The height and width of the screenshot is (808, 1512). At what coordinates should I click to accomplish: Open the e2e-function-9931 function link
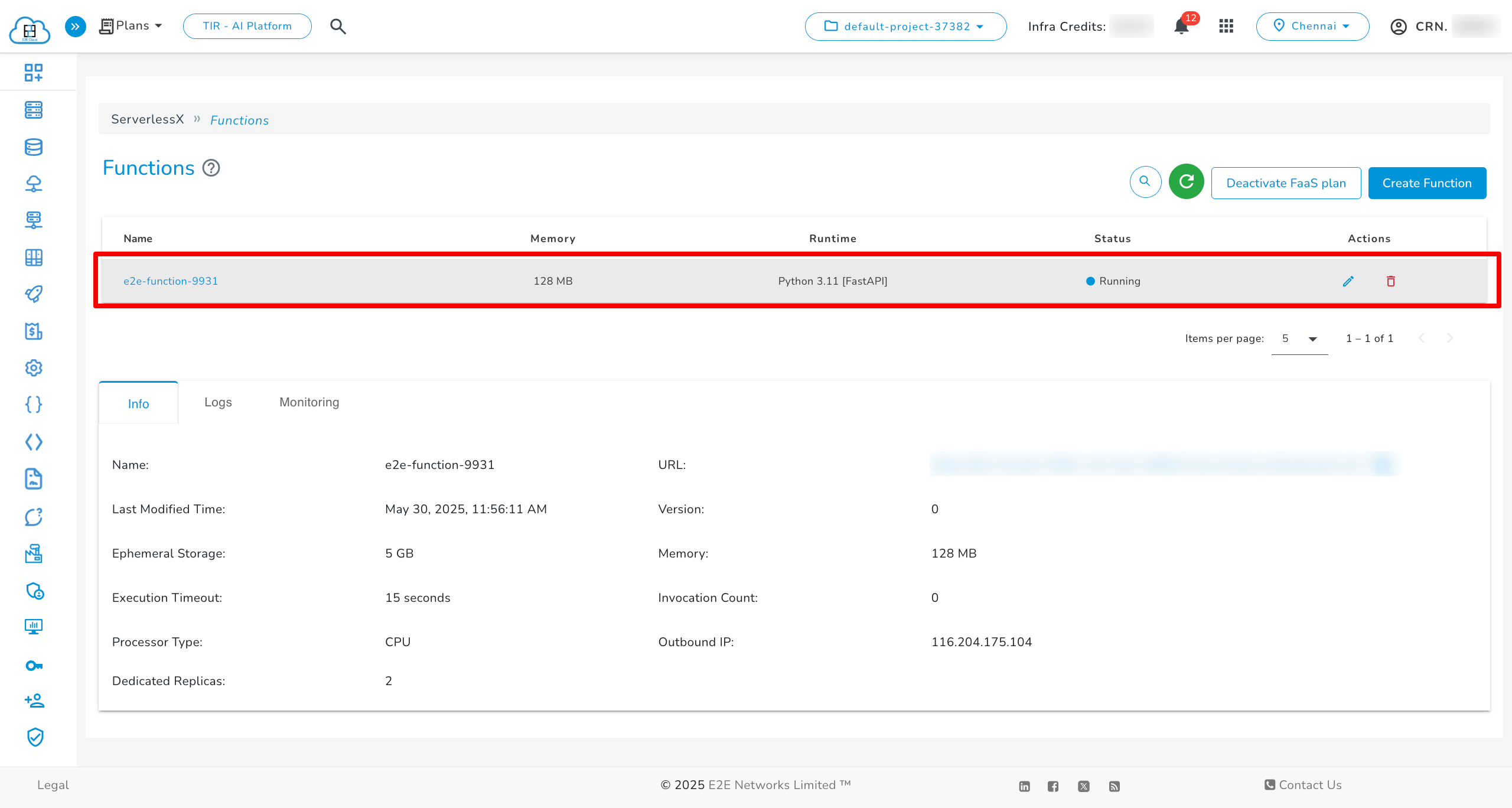click(x=171, y=281)
